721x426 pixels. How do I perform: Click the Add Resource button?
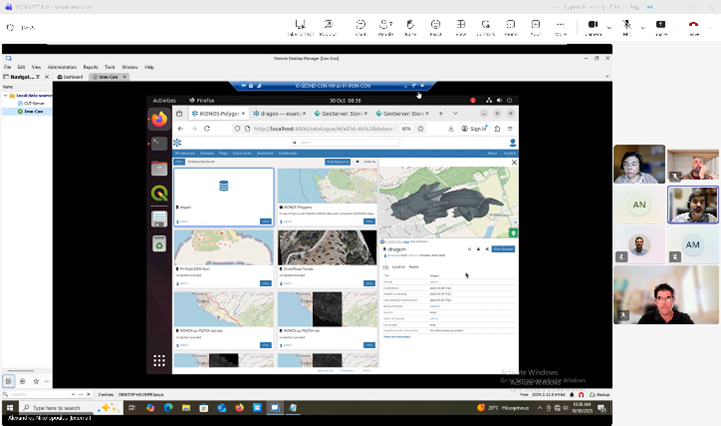tap(337, 161)
